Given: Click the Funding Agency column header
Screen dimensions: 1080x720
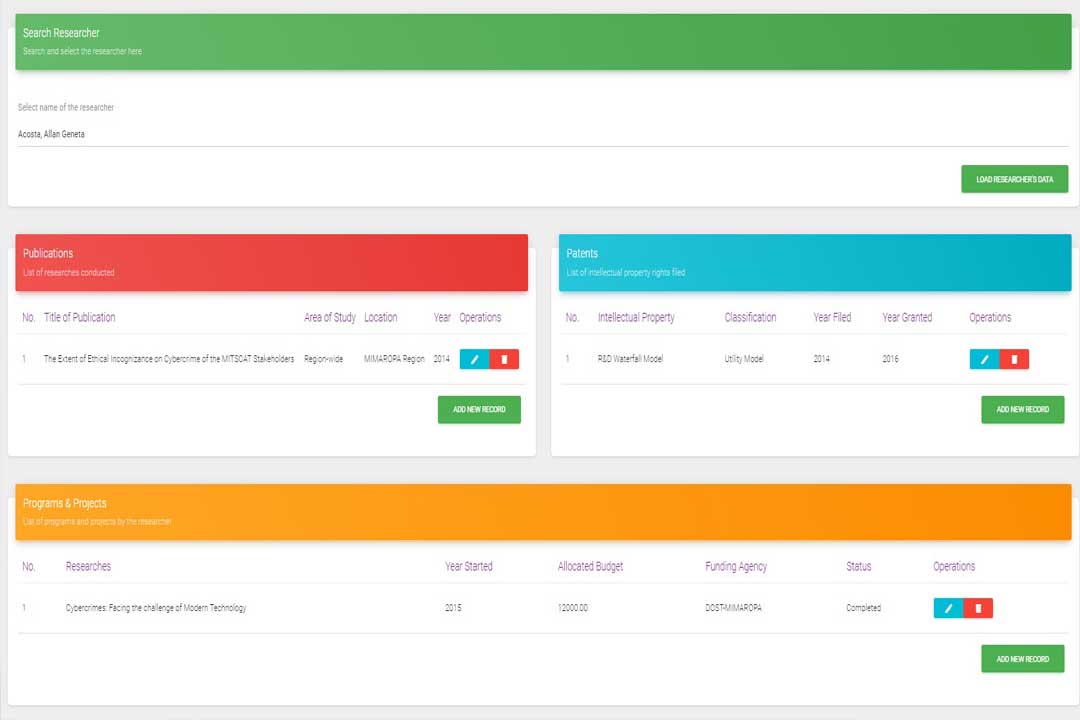Looking at the screenshot, I should 735,566.
